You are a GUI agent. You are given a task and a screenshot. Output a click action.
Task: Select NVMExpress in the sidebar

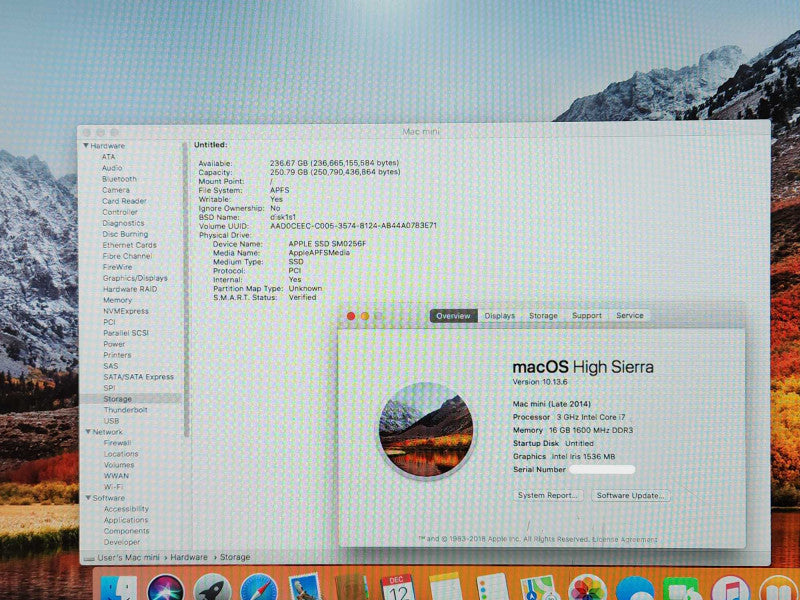(126, 311)
